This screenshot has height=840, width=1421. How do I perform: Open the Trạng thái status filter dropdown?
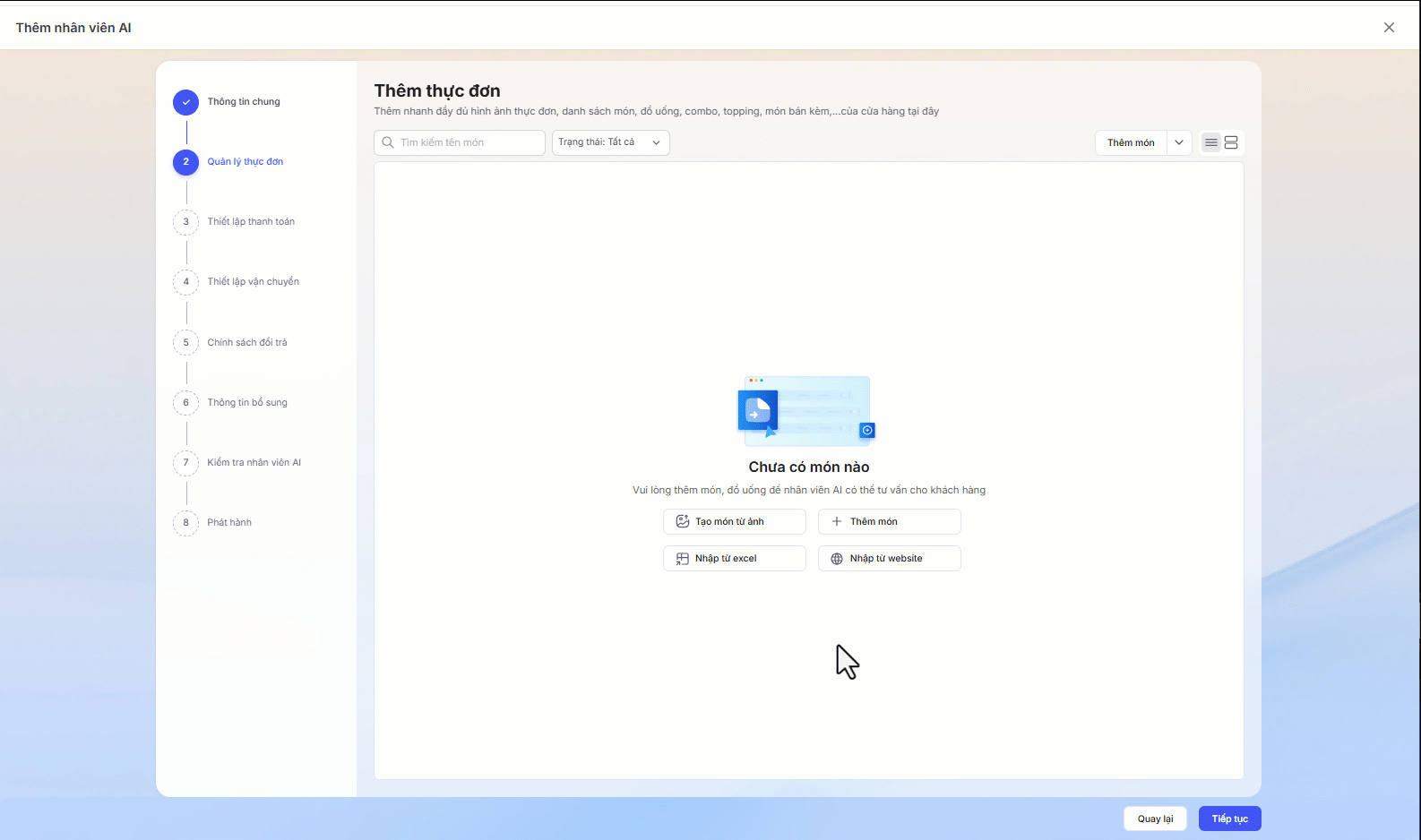[x=610, y=142]
